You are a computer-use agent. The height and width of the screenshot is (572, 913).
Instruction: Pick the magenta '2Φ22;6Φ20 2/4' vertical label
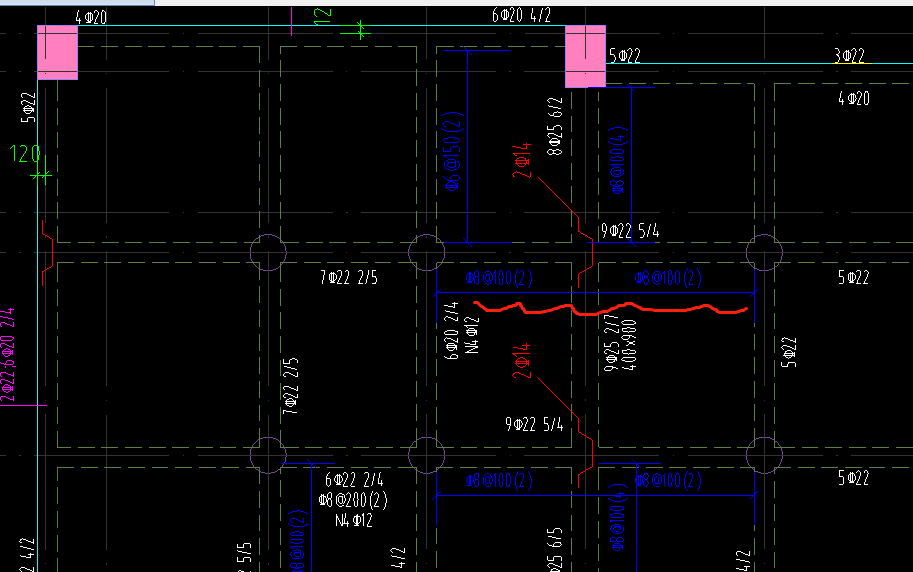click(x=8, y=355)
